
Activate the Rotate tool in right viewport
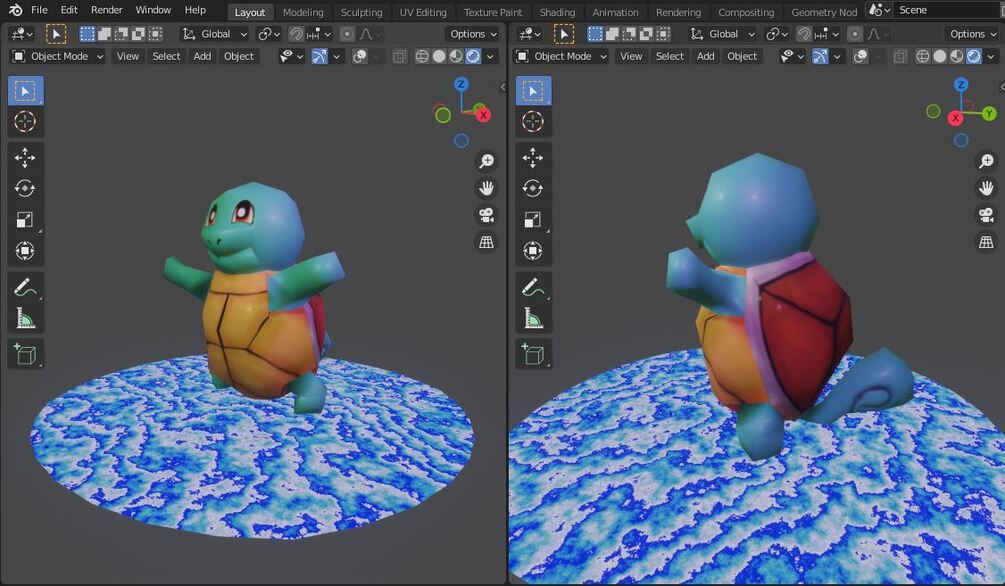pyautogui.click(x=533, y=188)
